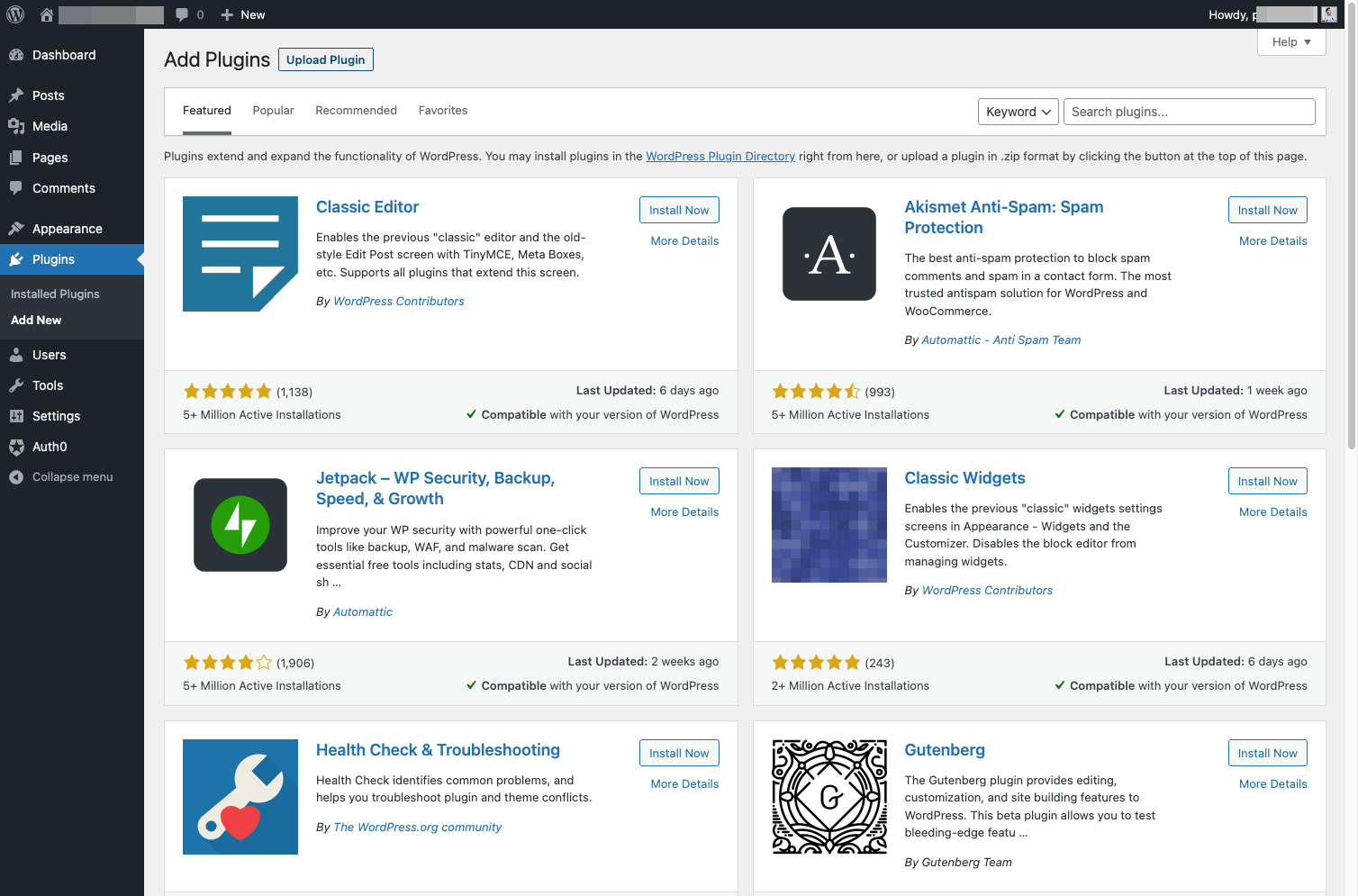This screenshot has width=1358, height=896.
Task: Click the Upload Plugin button
Action: click(326, 59)
